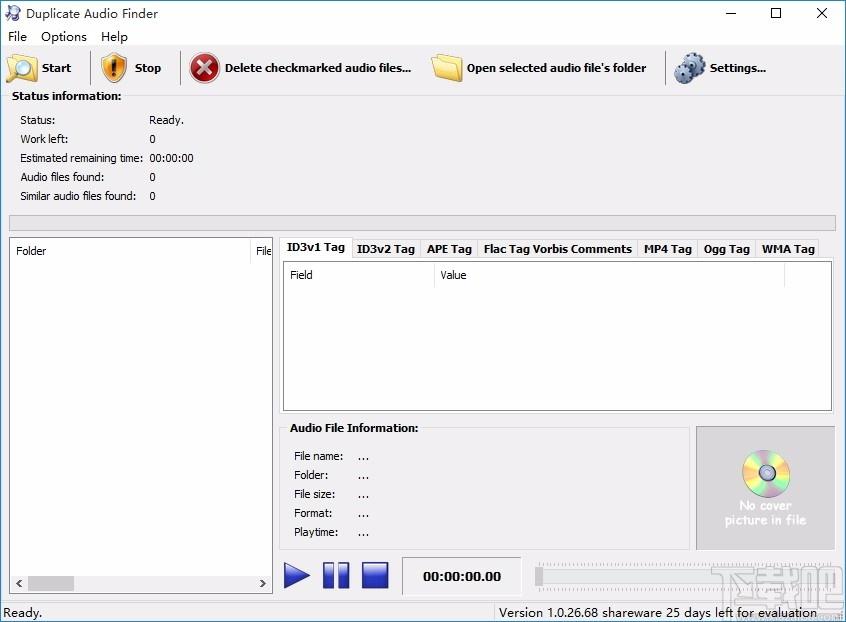Click the version shareware status bar text
The image size is (846, 622).
[x=658, y=612]
